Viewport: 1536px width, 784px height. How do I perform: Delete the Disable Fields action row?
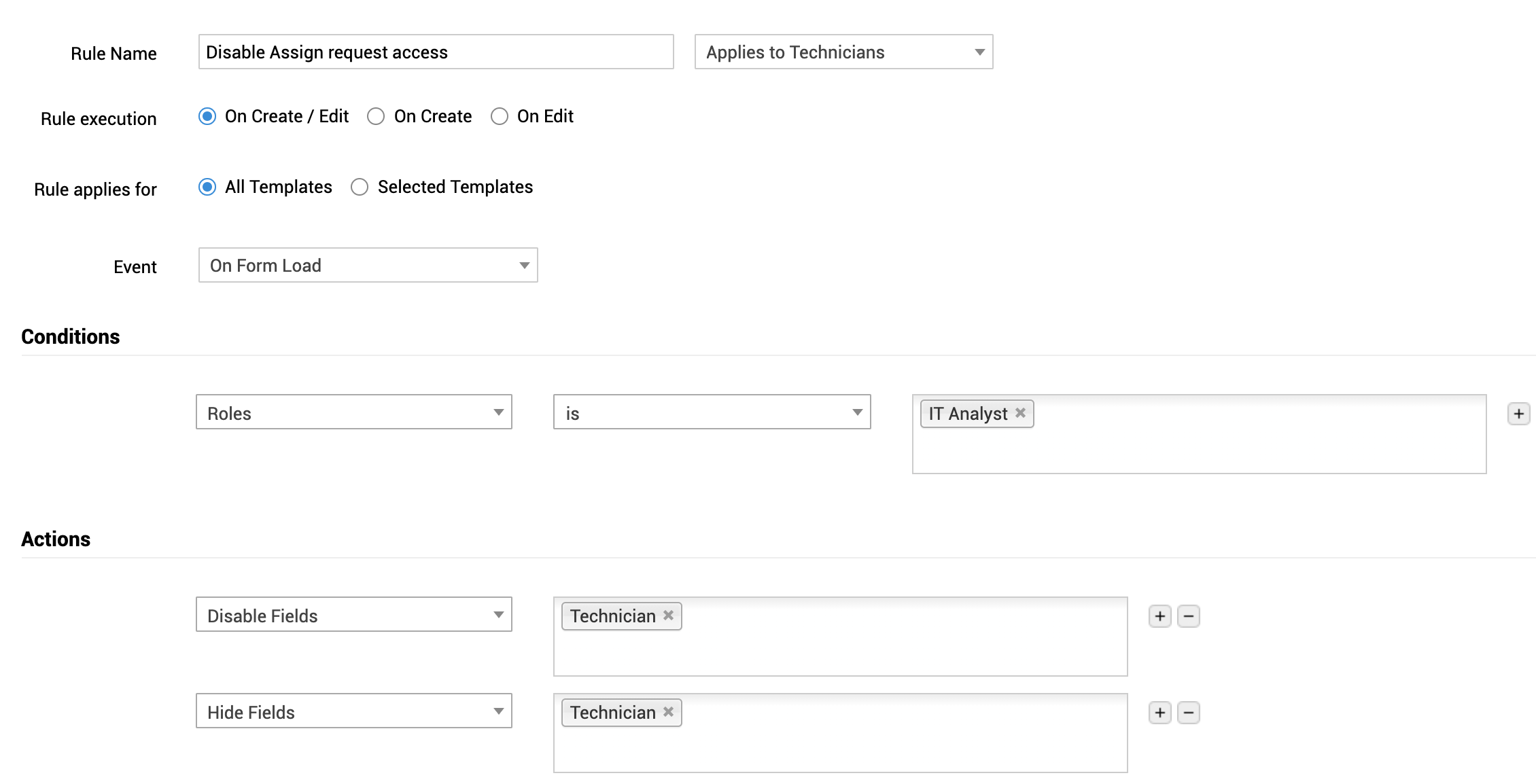pos(1189,616)
